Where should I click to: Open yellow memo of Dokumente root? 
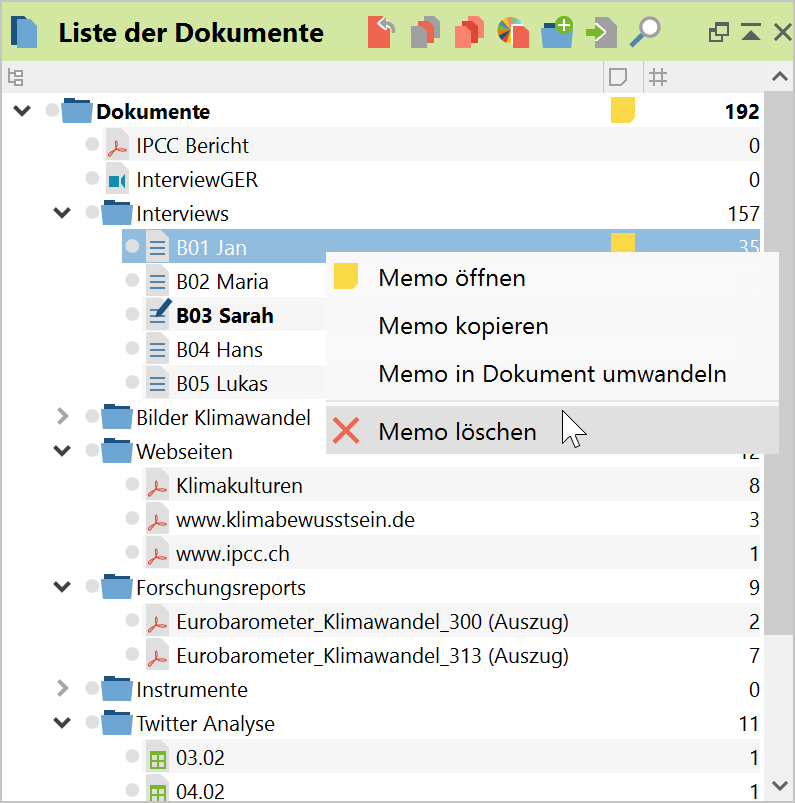click(623, 111)
